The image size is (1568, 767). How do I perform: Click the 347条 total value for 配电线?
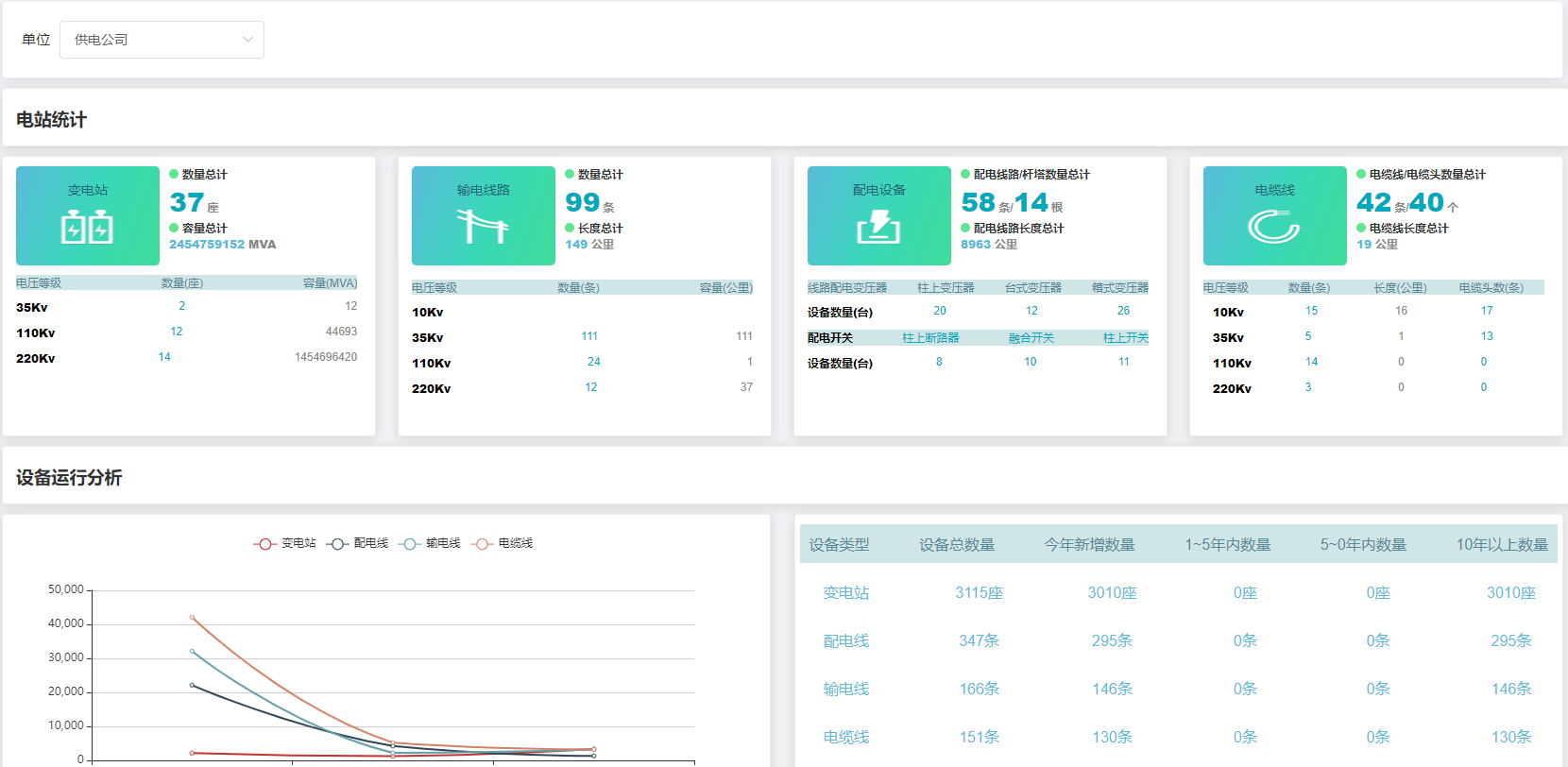[979, 641]
